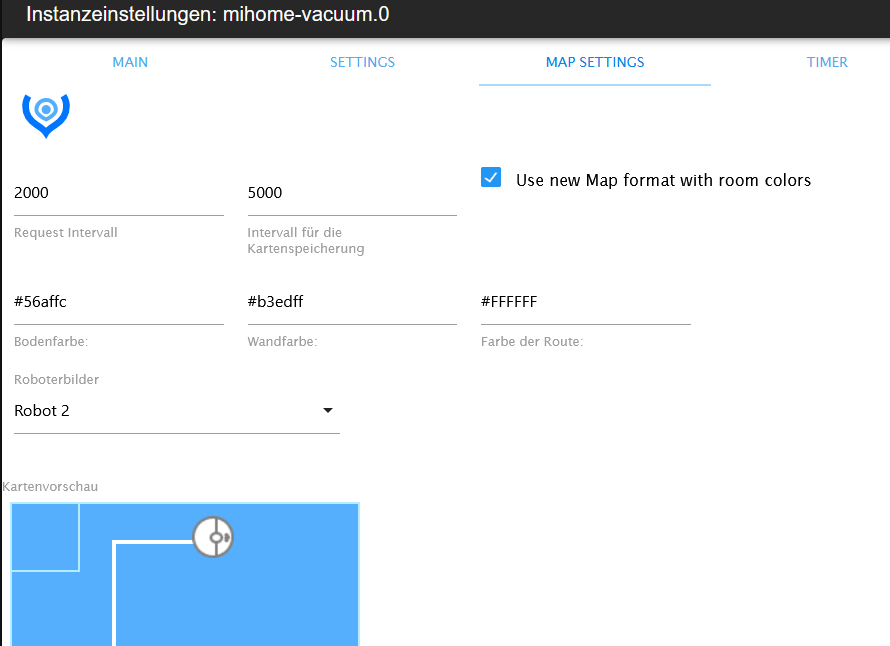
Task: Click the Request Intervall label
Action: [x=66, y=233]
